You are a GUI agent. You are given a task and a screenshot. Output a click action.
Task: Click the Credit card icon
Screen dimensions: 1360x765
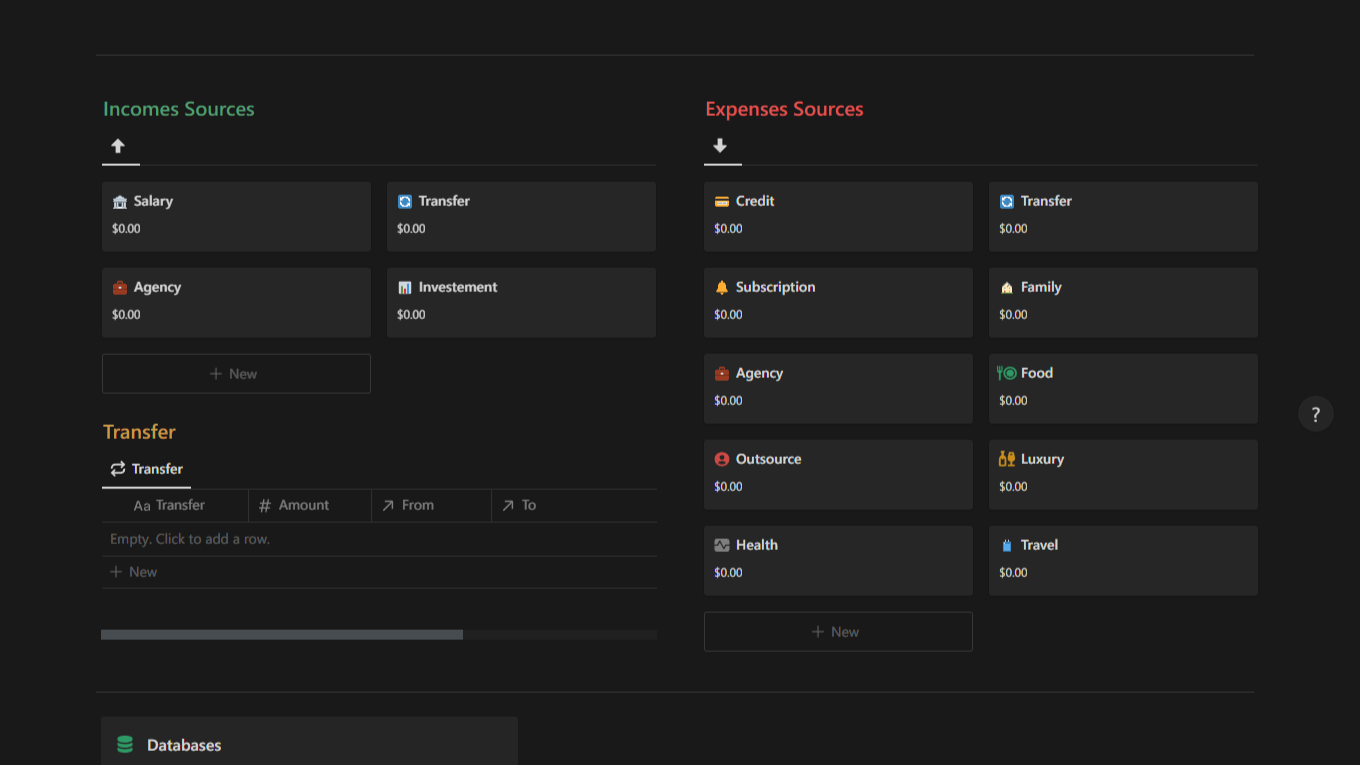click(x=722, y=202)
